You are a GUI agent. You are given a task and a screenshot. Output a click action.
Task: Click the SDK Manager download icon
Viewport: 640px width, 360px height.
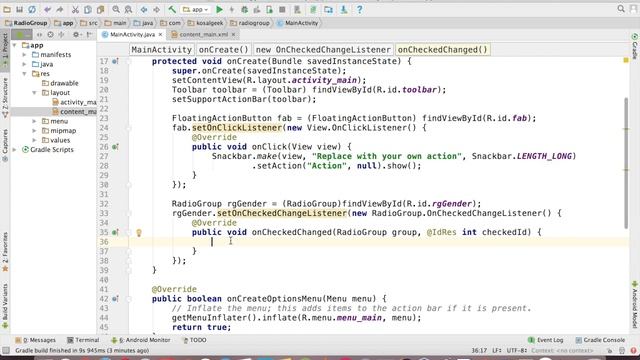click(344, 9)
